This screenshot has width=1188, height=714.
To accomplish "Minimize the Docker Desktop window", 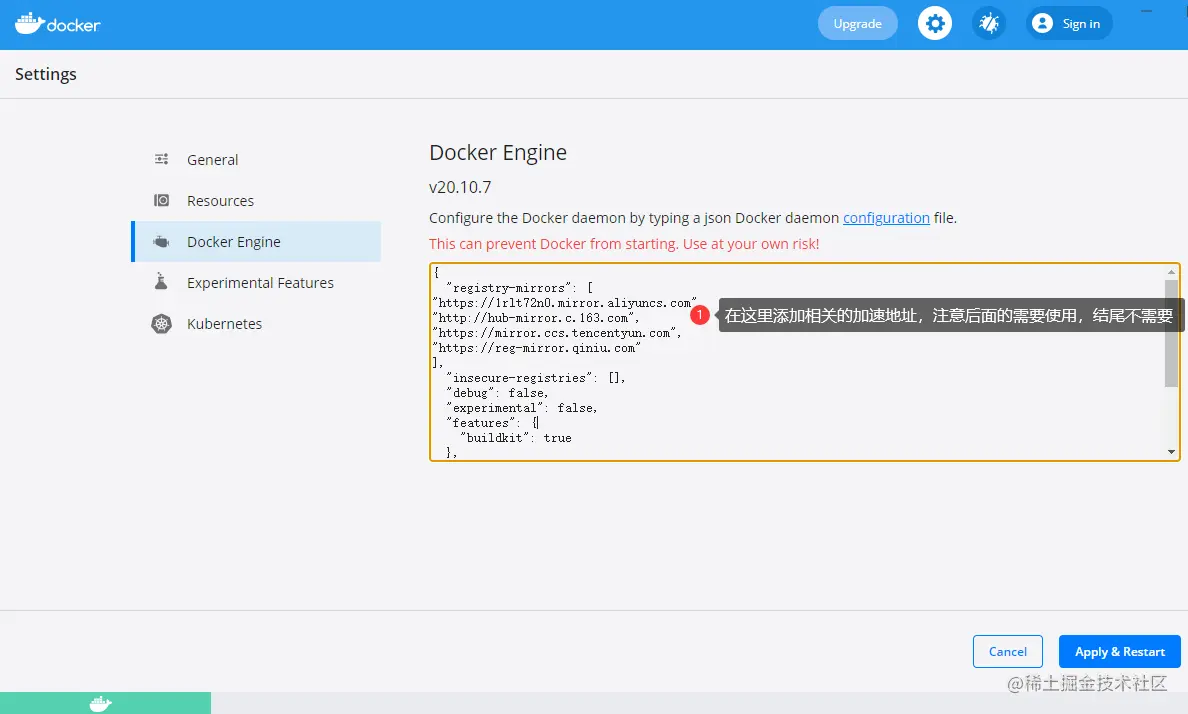I will coord(1146,11).
